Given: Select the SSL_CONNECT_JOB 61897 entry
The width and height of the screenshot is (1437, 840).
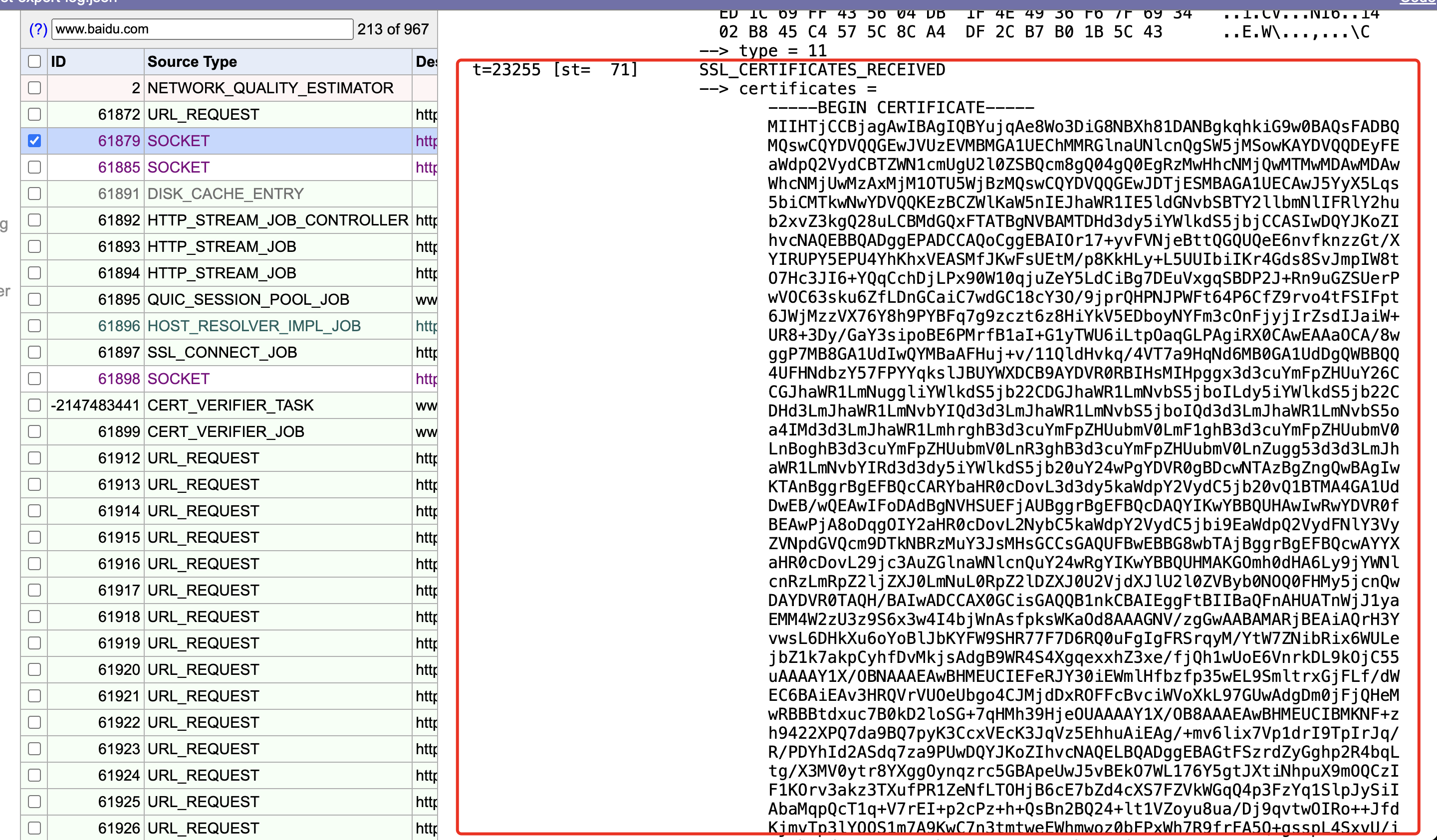Looking at the screenshot, I should [222, 352].
